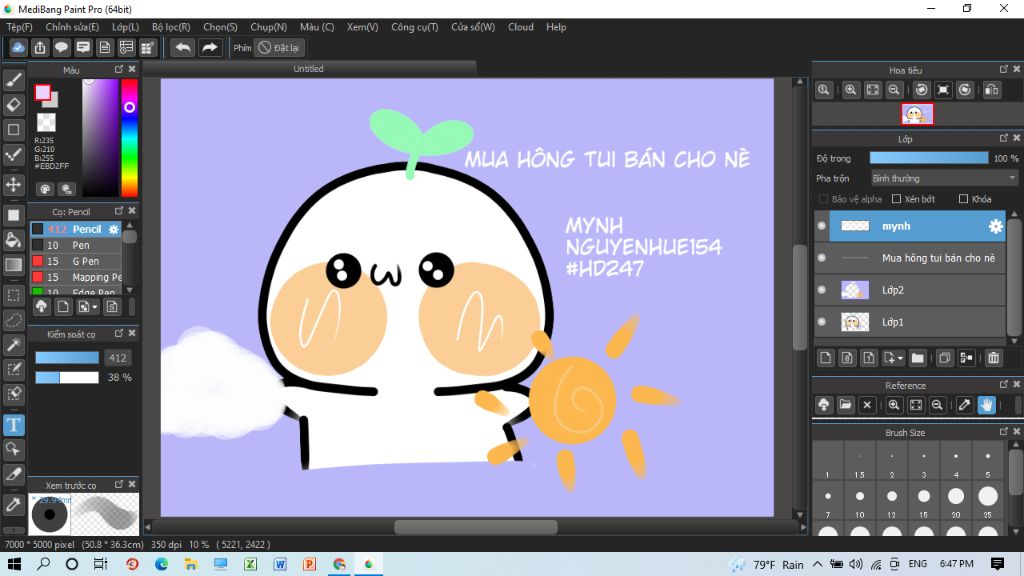1024x576 pixels.
Task: Open the Pha trộn blending mode dropdown
Action: pos(944,178)
